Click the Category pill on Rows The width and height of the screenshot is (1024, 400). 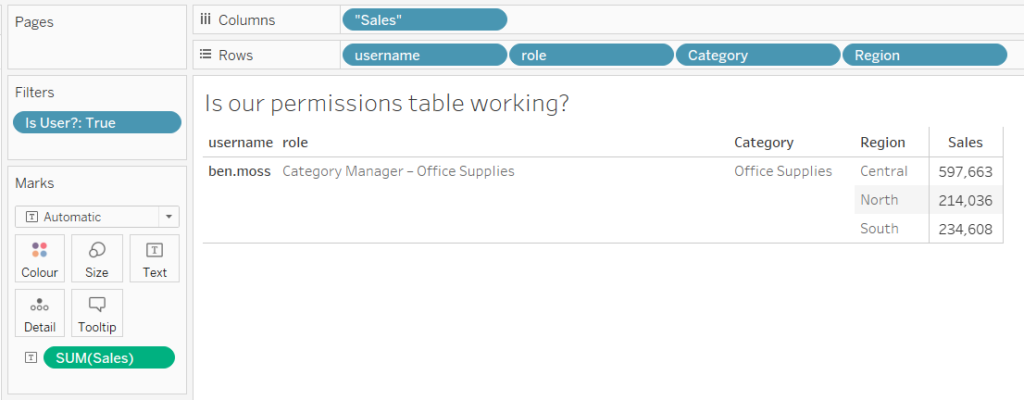pos(758,55)
